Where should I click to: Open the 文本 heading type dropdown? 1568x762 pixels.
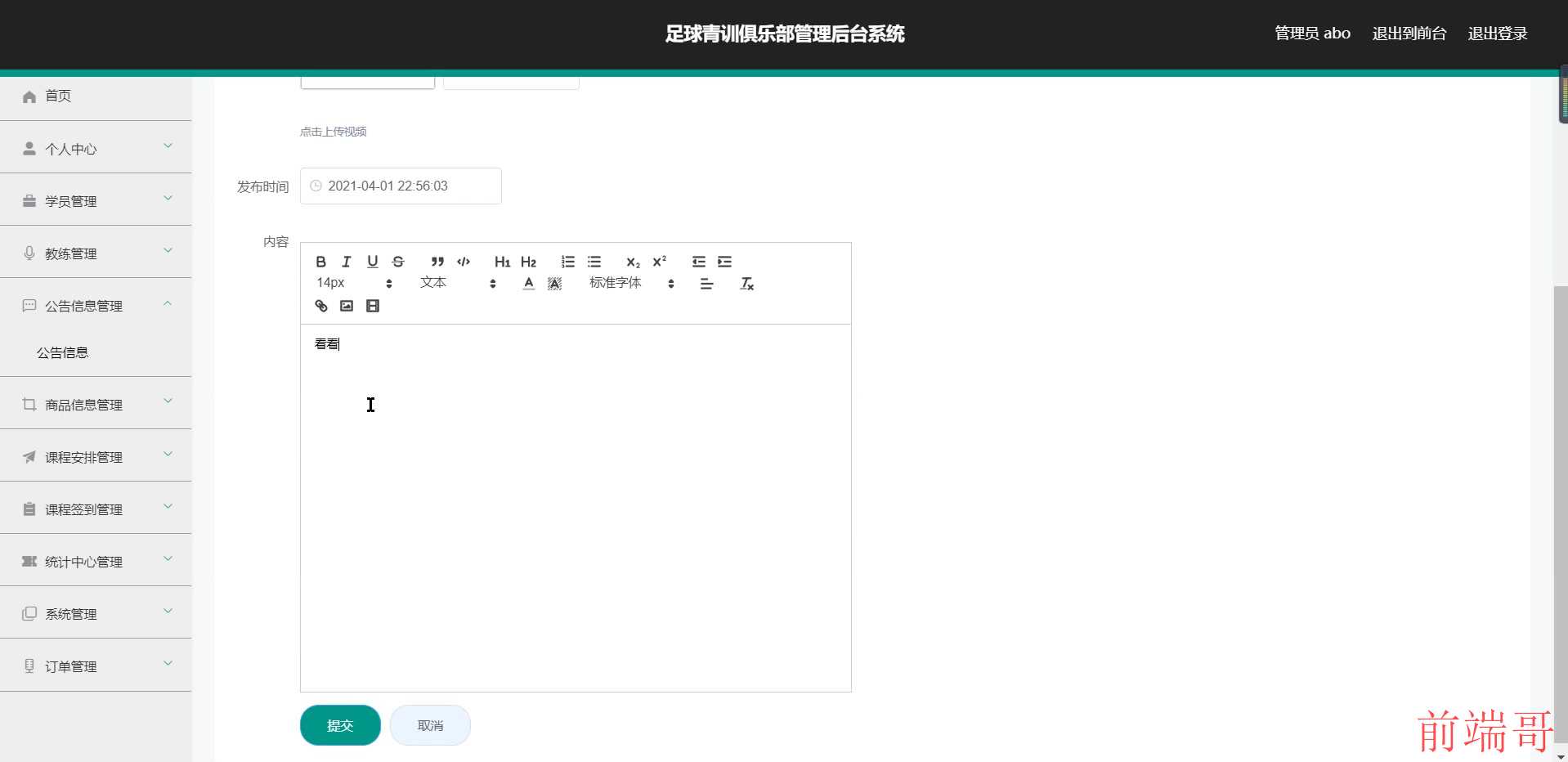coord(458,283)
